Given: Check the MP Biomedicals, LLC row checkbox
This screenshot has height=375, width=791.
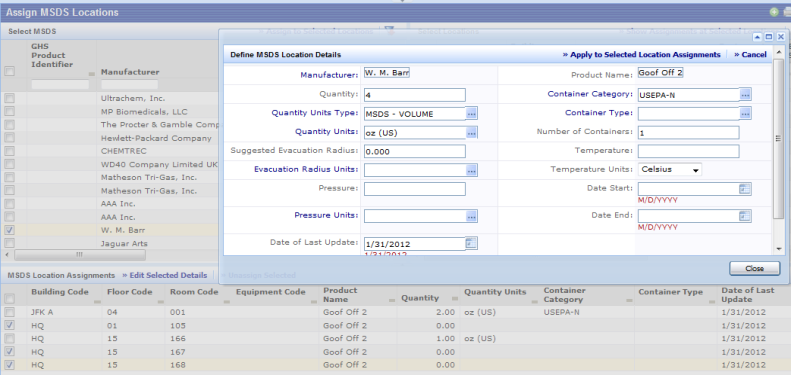Looking at the screenshot, I should (x=9, y=112).
